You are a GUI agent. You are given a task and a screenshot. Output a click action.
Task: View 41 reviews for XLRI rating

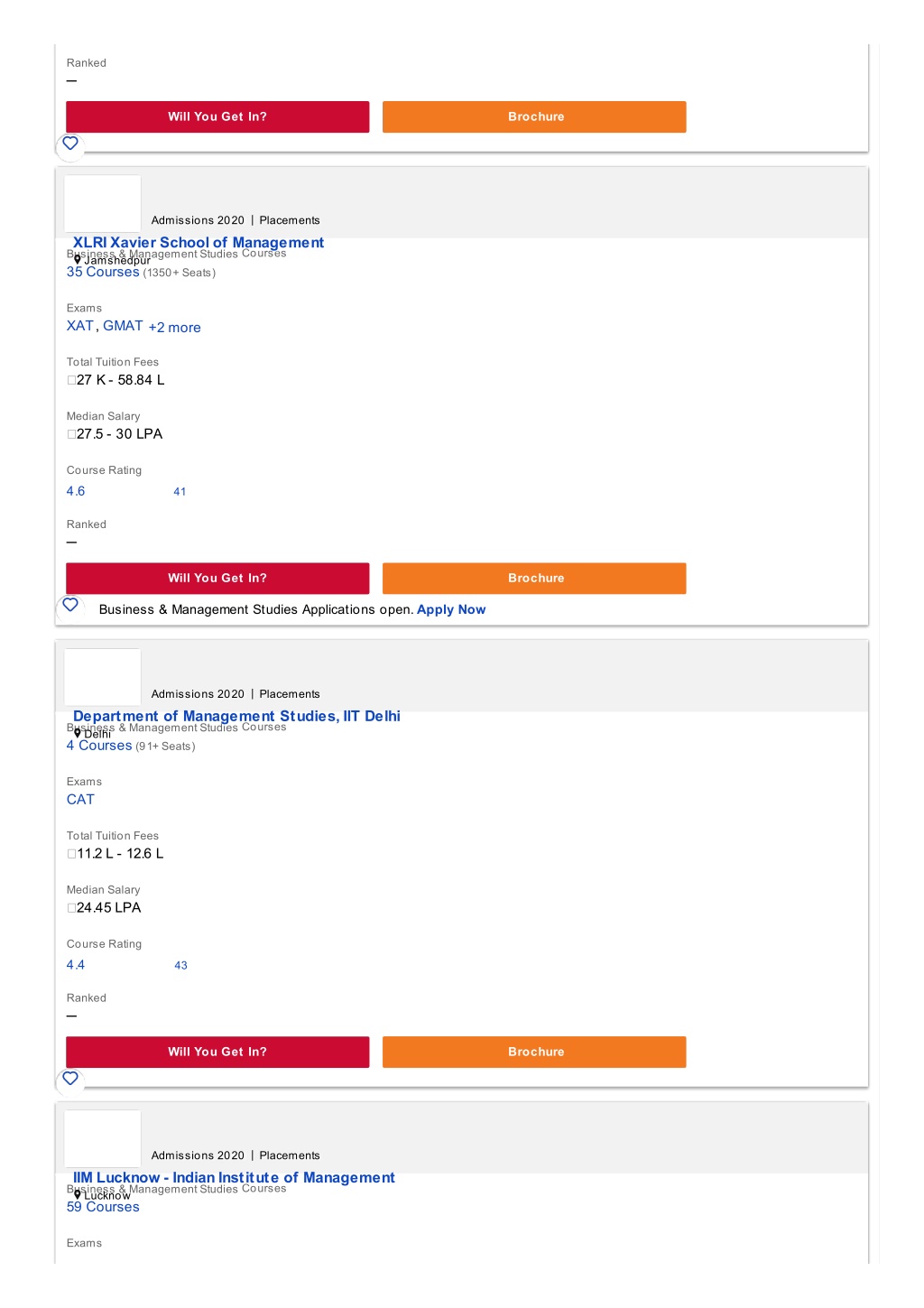(180, 492)
